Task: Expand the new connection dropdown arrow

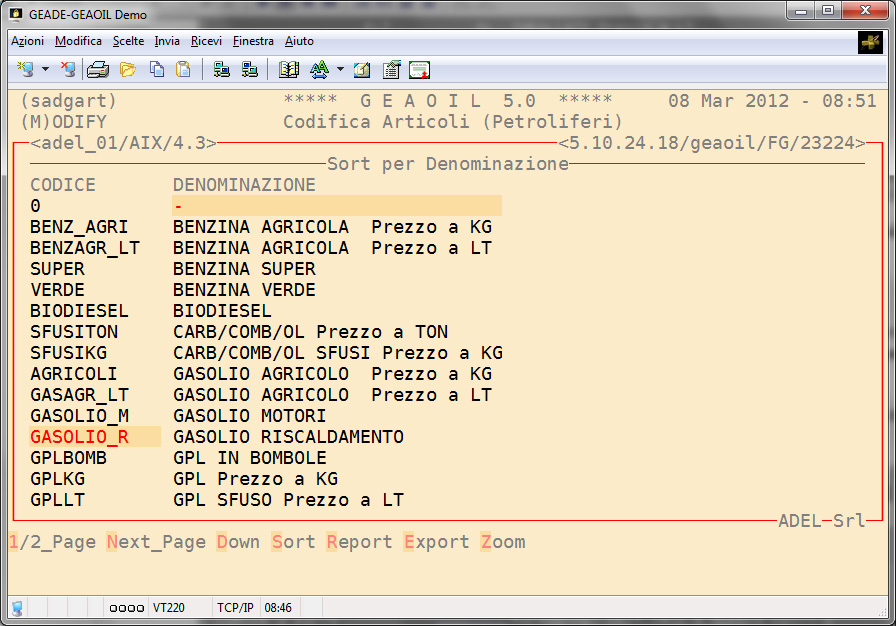Action: point(46,70)
